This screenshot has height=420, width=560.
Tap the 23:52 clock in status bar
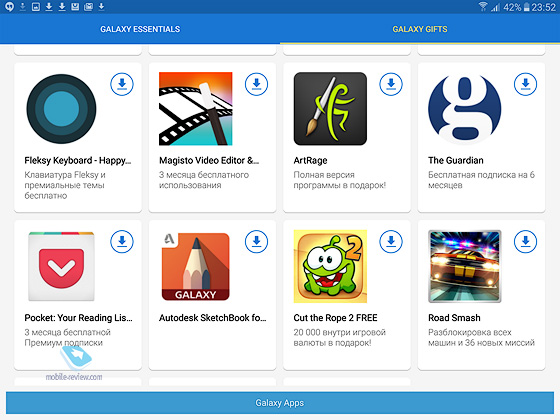pos(544,7)
